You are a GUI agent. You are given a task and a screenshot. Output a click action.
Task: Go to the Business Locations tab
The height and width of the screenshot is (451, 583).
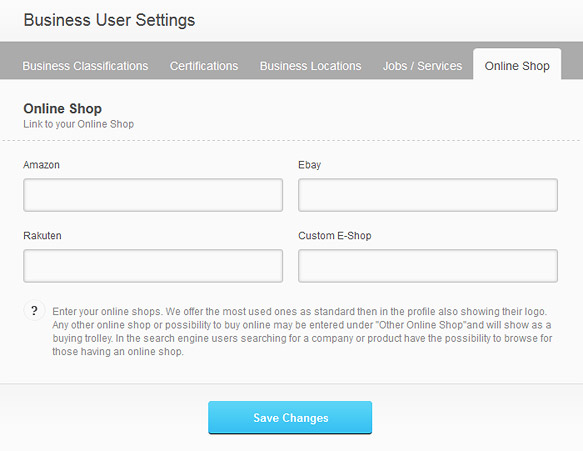pos(310,66)
